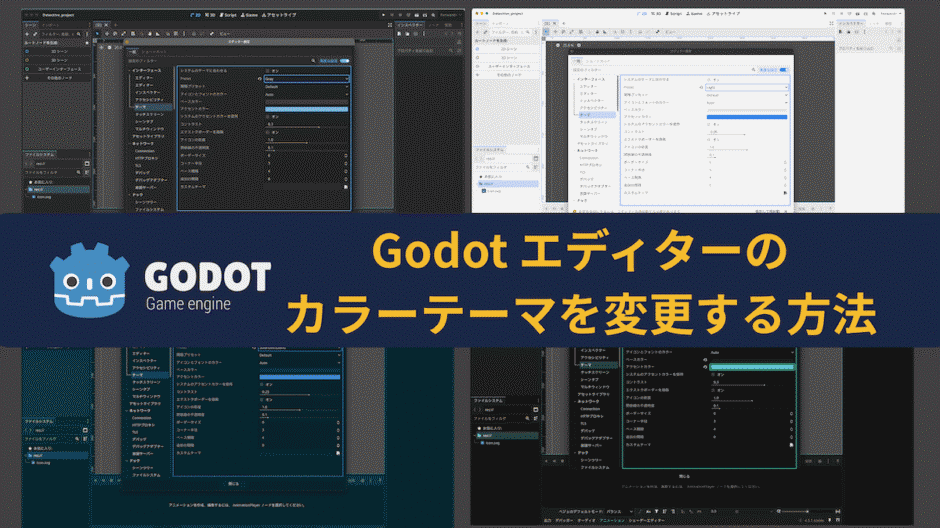Revert ベースカラー with reset icon, black theme
This screenshot has height=528, width=940.
coord(705,360)
